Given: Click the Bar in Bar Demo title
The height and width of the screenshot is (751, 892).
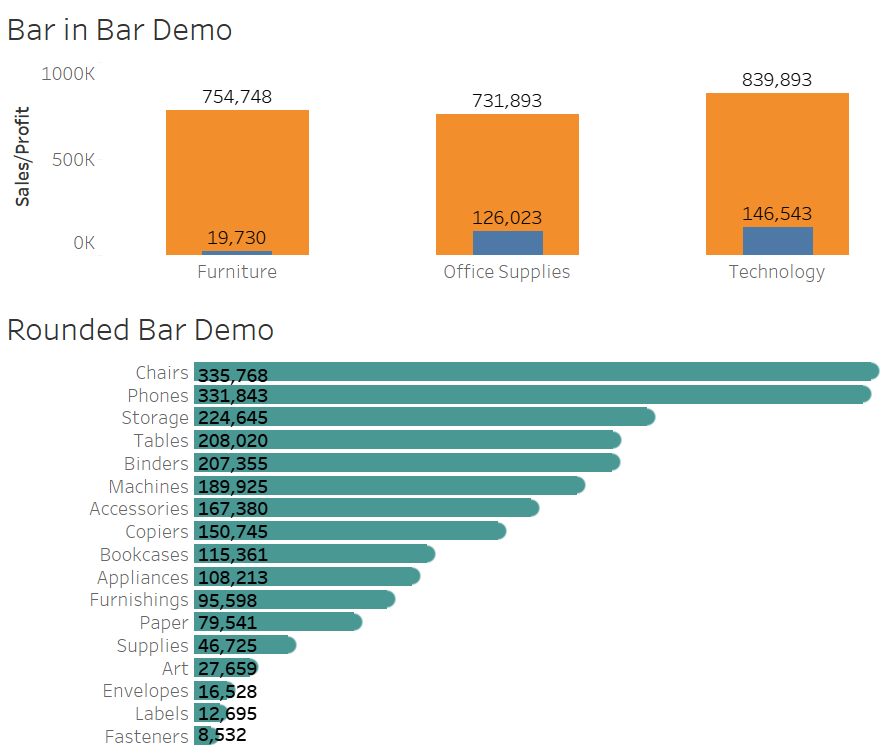Looking at the screenshot, I should [x=119, y=31].
